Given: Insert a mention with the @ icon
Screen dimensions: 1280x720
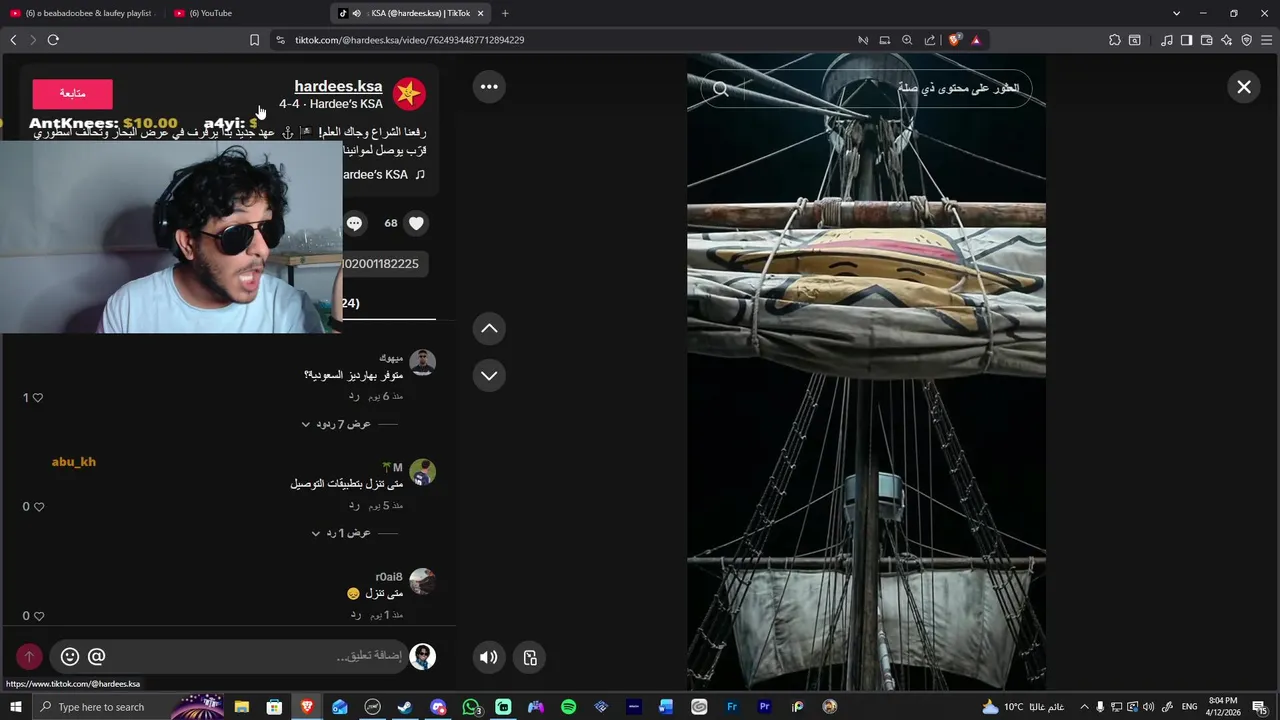Looking at the screenshot, I should pos(96,656).
